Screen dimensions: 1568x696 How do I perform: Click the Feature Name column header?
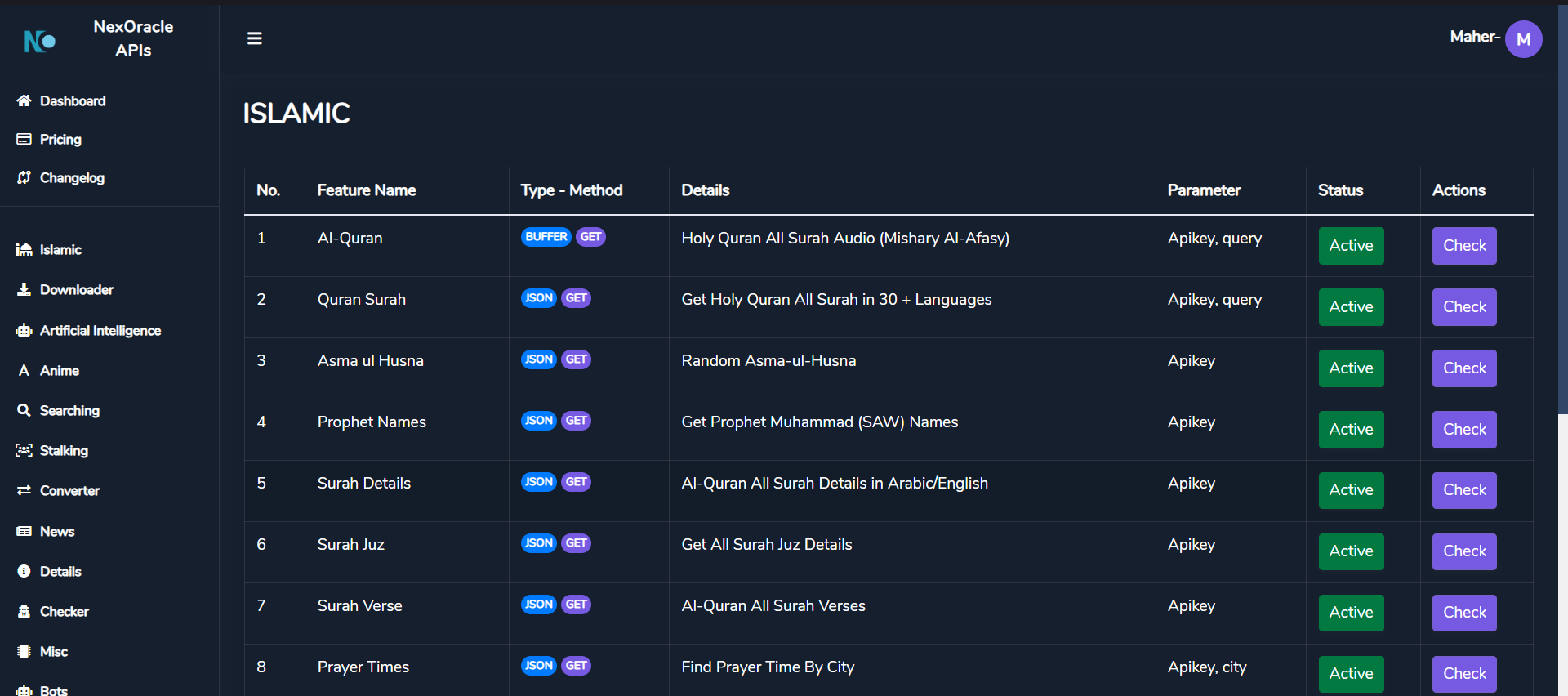pos(367,190)
